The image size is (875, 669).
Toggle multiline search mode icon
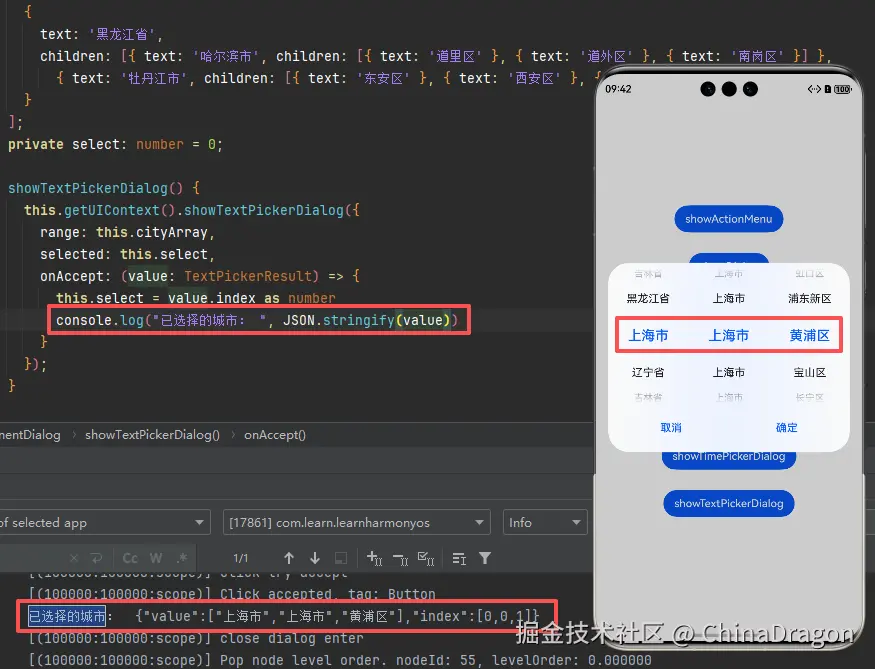pos(459,558)
